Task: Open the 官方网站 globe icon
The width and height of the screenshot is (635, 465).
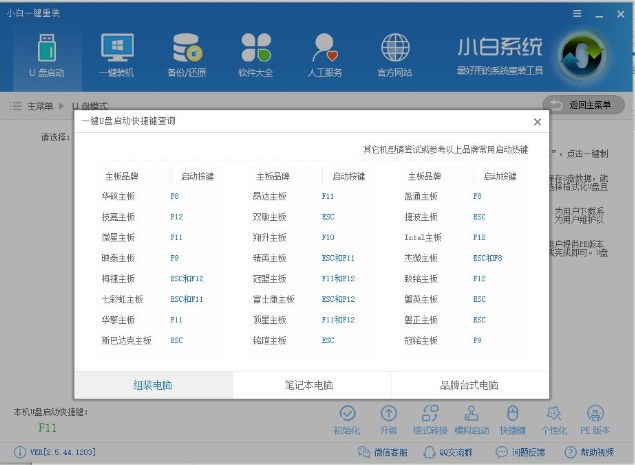Action: click(395, 47)
